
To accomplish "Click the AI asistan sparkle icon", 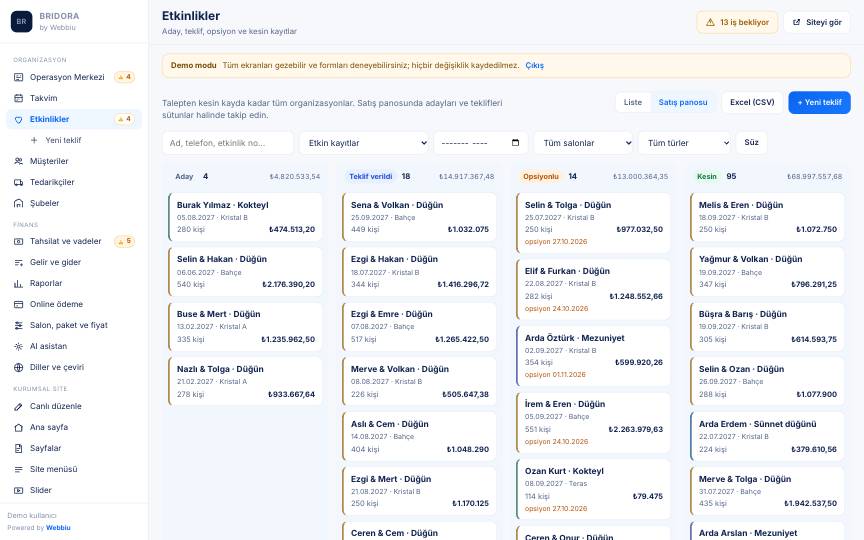I will (x=18, y=346).
